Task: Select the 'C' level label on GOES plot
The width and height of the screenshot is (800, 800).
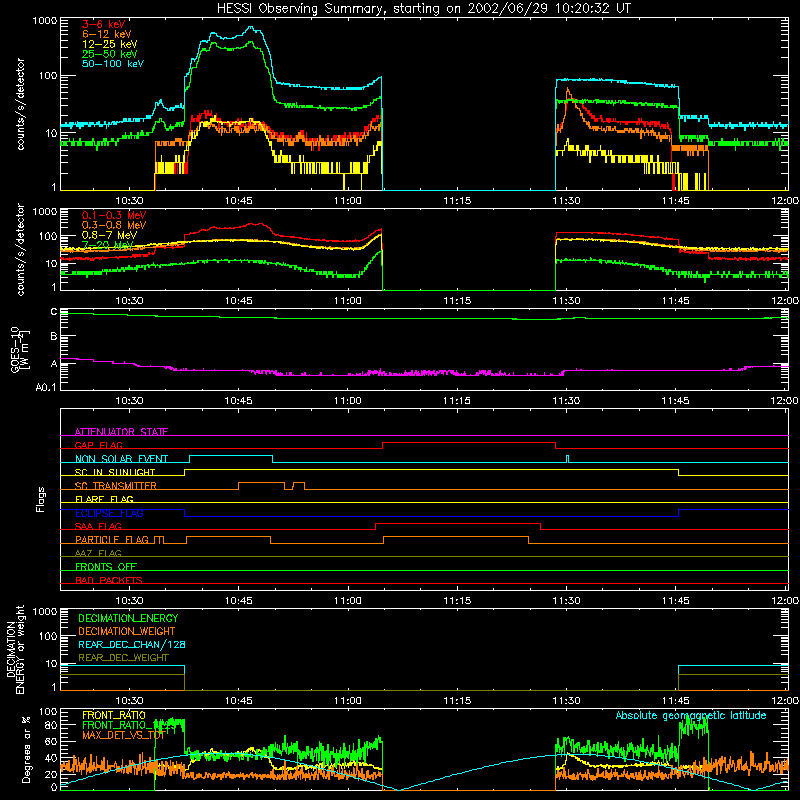Action: click(54, 312)
